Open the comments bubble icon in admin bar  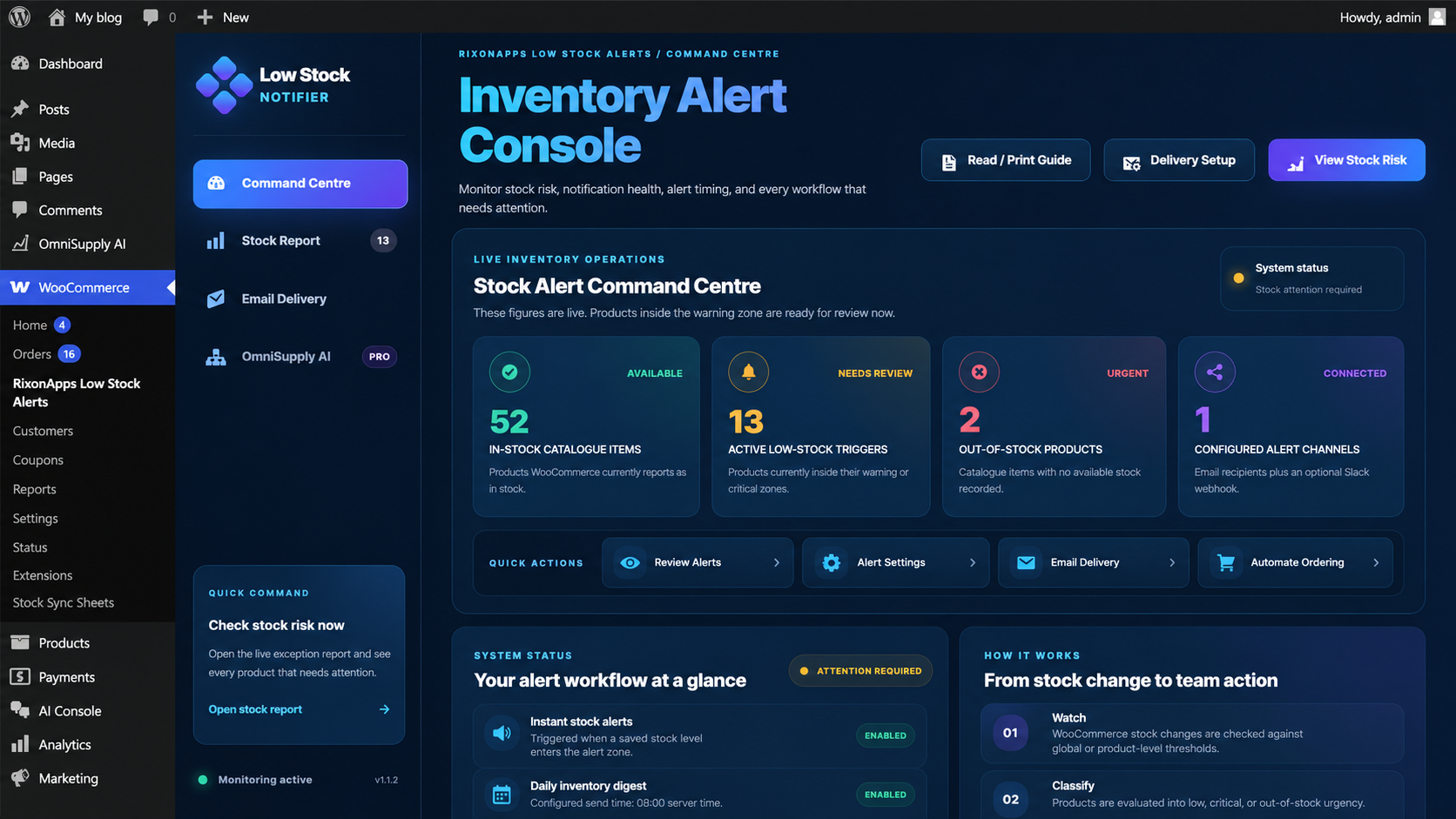(151, 17)
